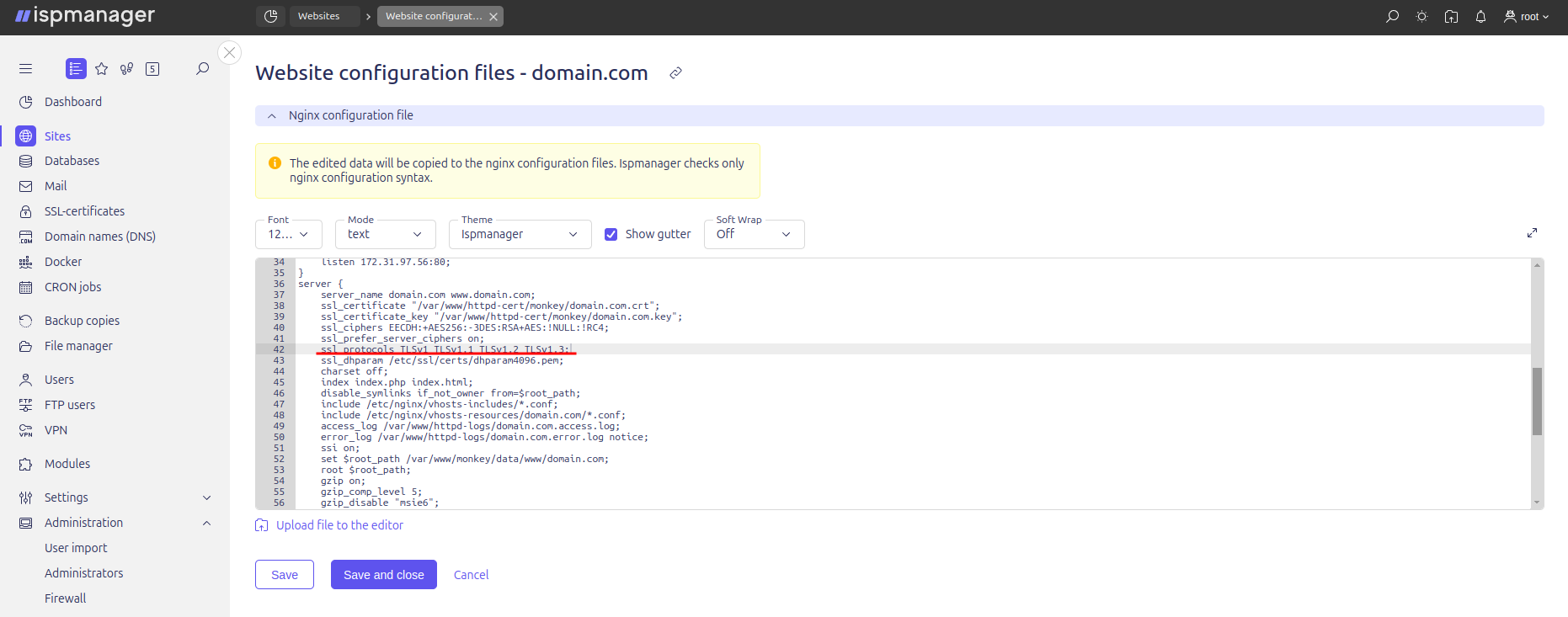Screen dimensions: 1568x617
Task: Click Save and close
Action: [384, 575]
